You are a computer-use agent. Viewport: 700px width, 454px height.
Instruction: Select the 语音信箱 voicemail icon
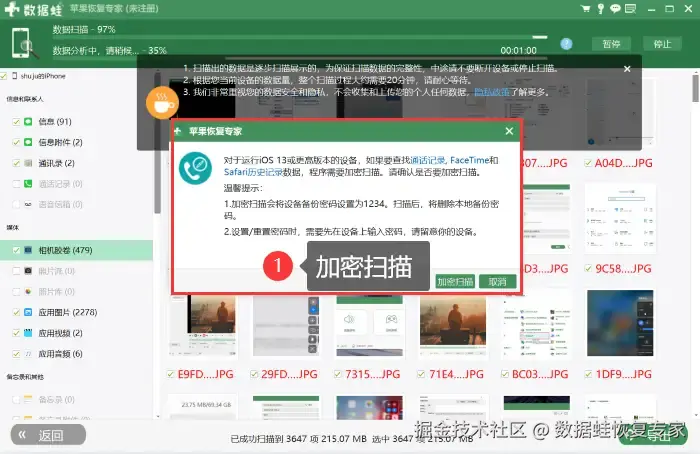click(28, 204)
